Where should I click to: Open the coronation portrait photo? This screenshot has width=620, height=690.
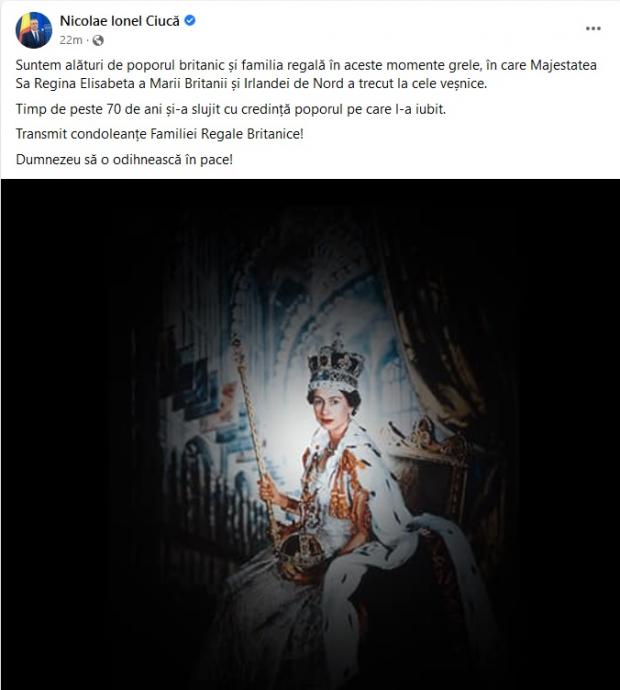pyautogui.click(x=310, y=434)
